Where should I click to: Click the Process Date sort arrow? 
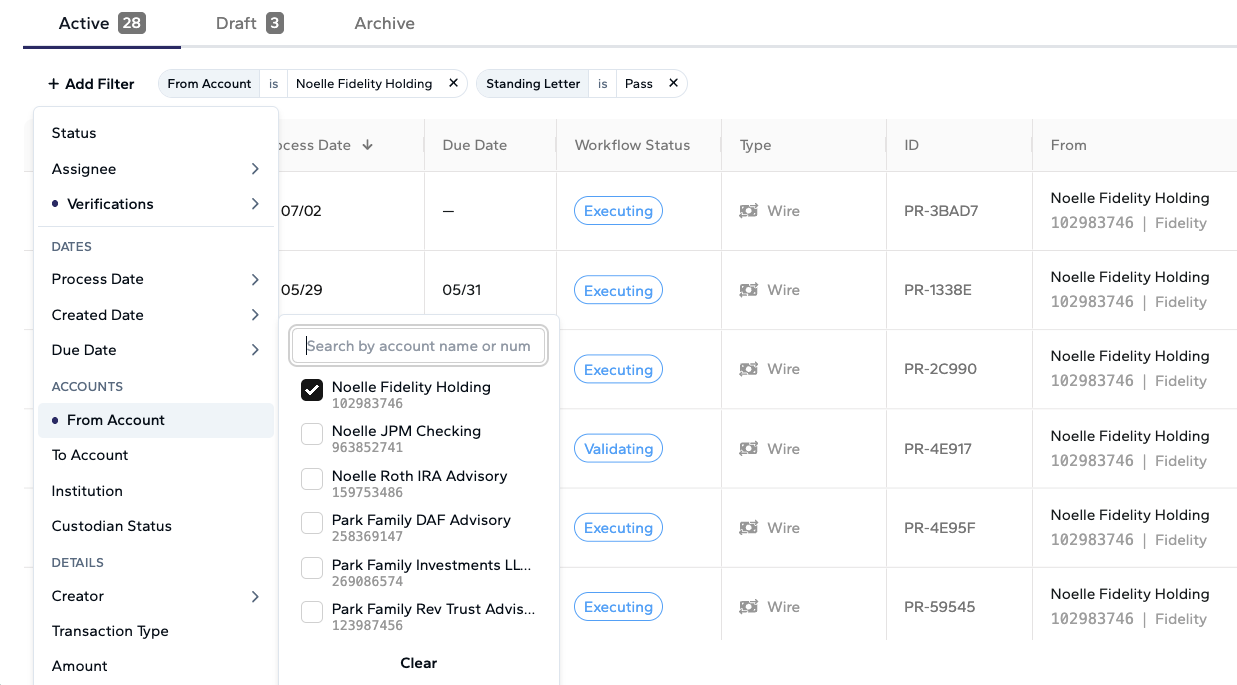[368, 145]
